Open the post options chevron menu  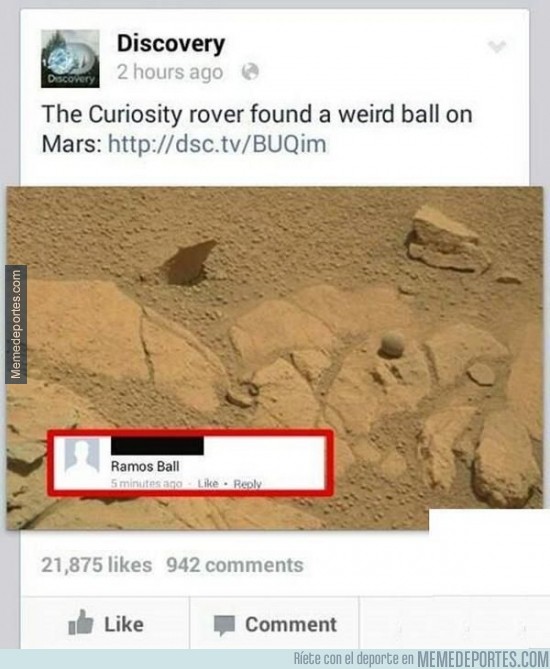click(x=497, y=46)
